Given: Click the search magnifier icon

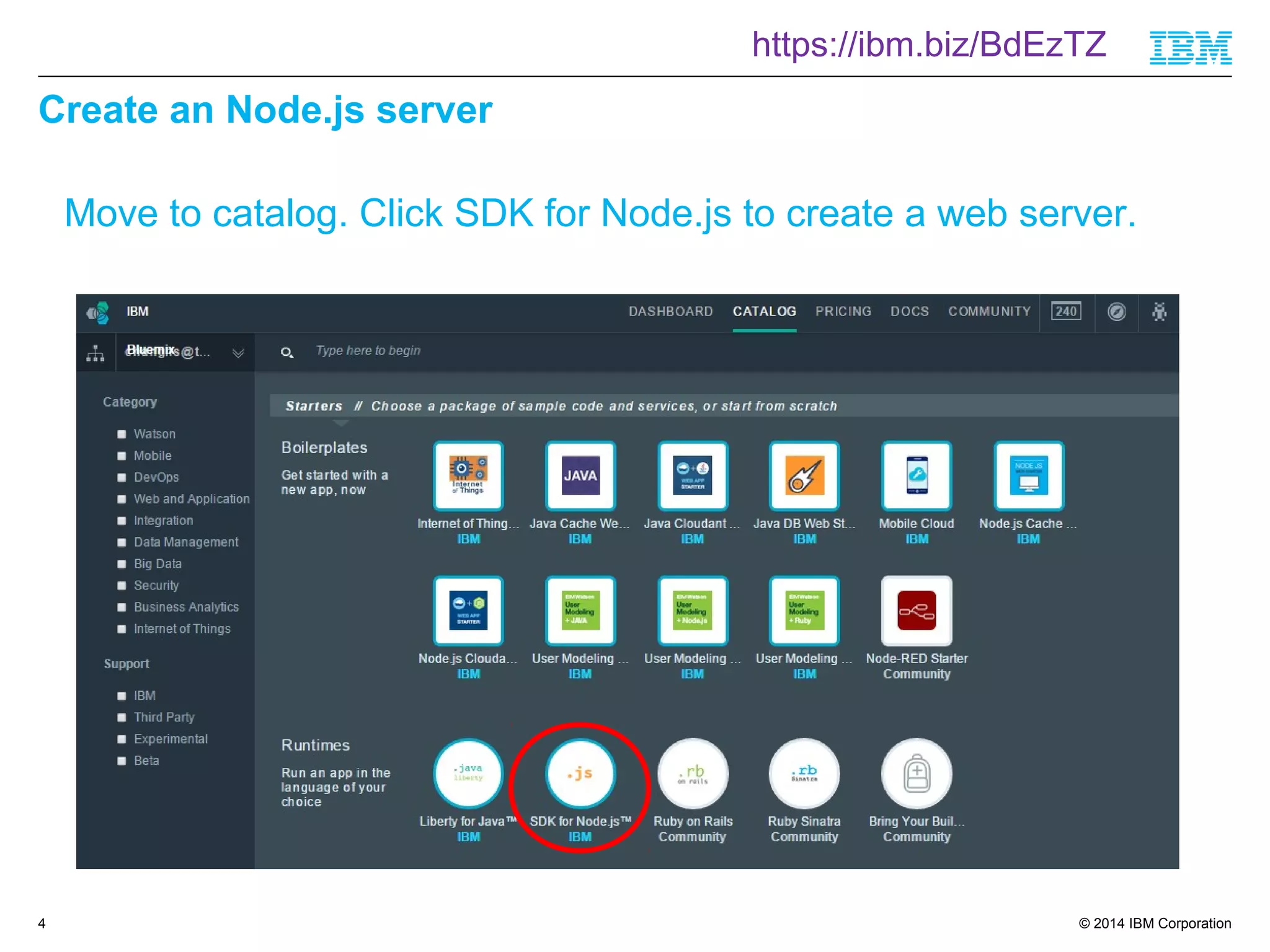Looking at the screenshot, I should pos(286,353).
